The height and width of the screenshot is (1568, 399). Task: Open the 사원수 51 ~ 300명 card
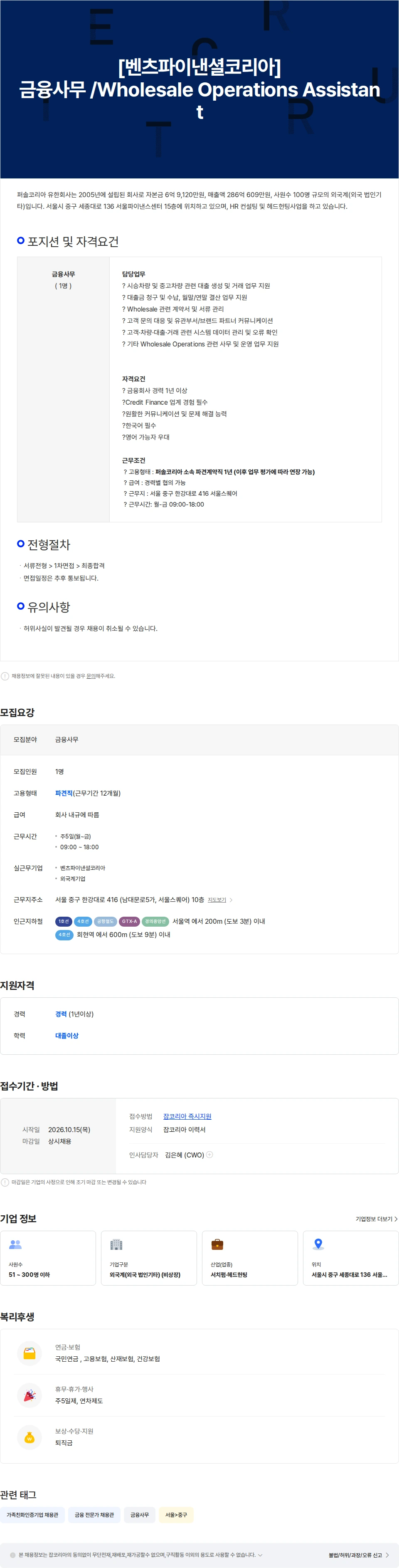[x=48, y=1258]
